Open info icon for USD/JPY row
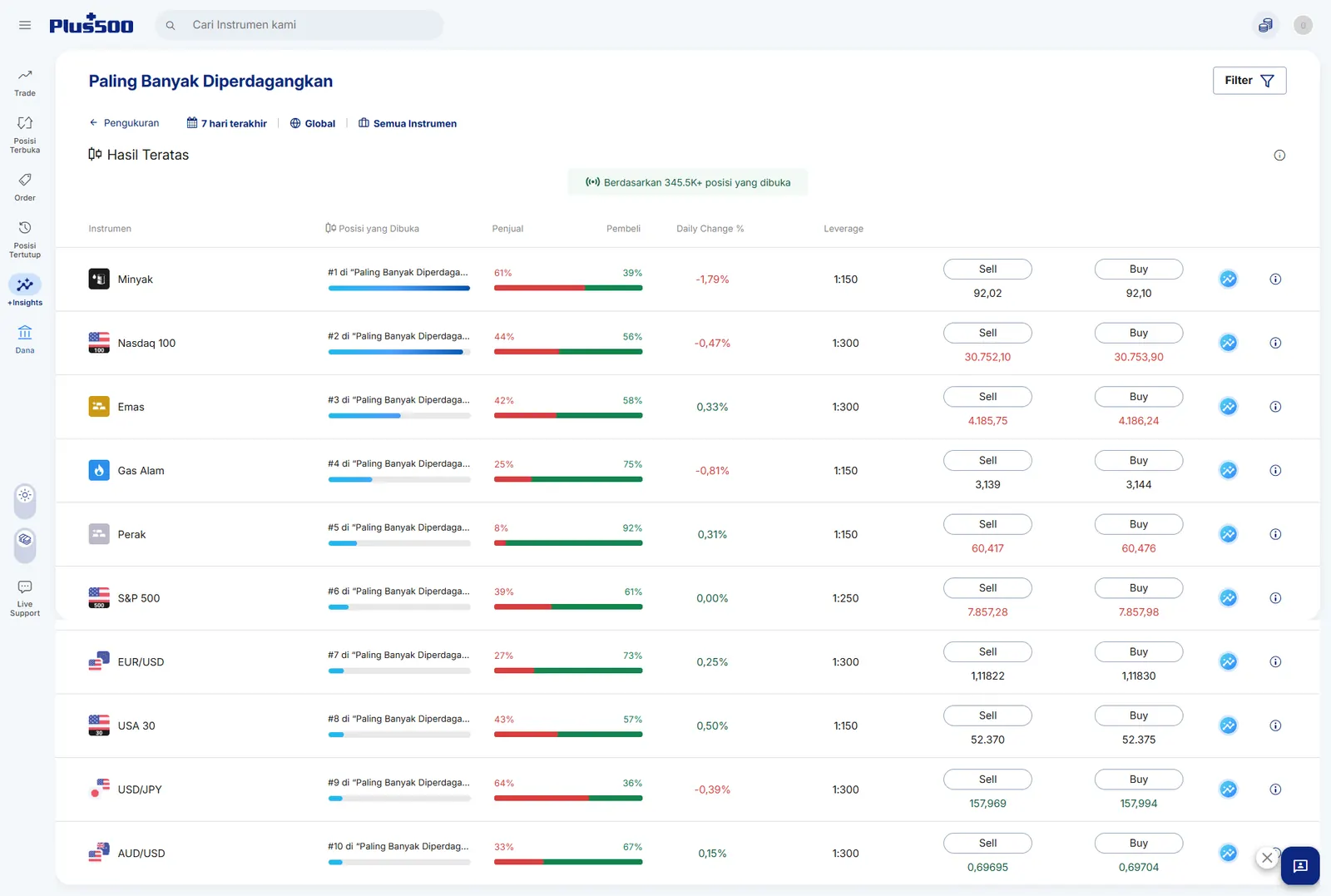Image resolution: width=1331 pixels, height=896 pixels. (x=1275, y=790)
